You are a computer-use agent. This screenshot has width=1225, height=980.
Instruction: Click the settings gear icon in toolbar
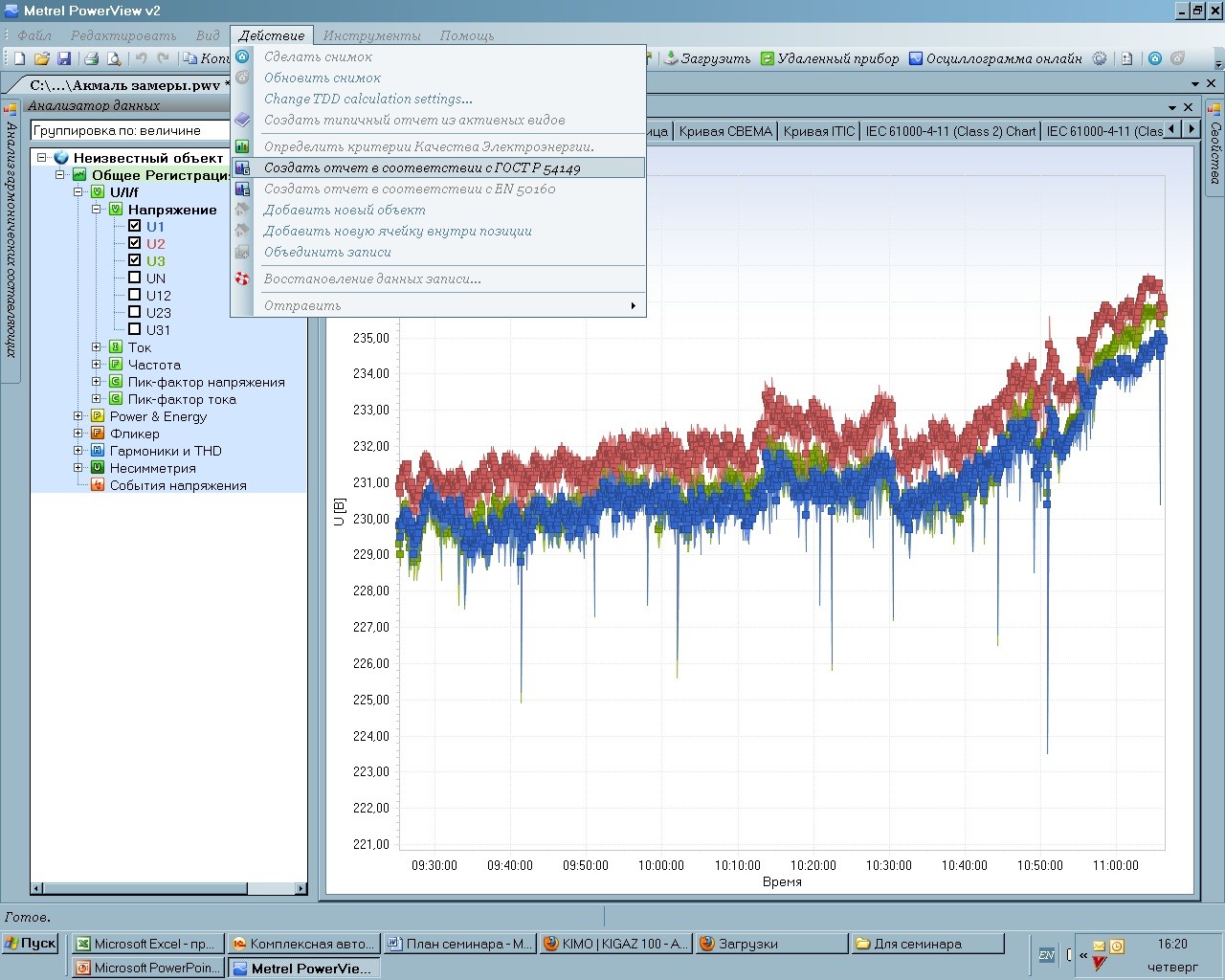1100,58
